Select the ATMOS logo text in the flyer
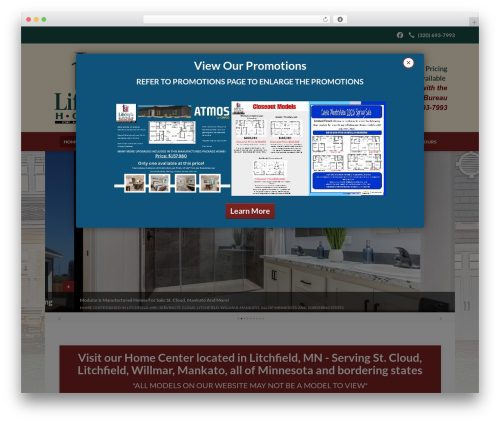The width and height of the screenshot is (500, 423). click(x=212, y=111)
